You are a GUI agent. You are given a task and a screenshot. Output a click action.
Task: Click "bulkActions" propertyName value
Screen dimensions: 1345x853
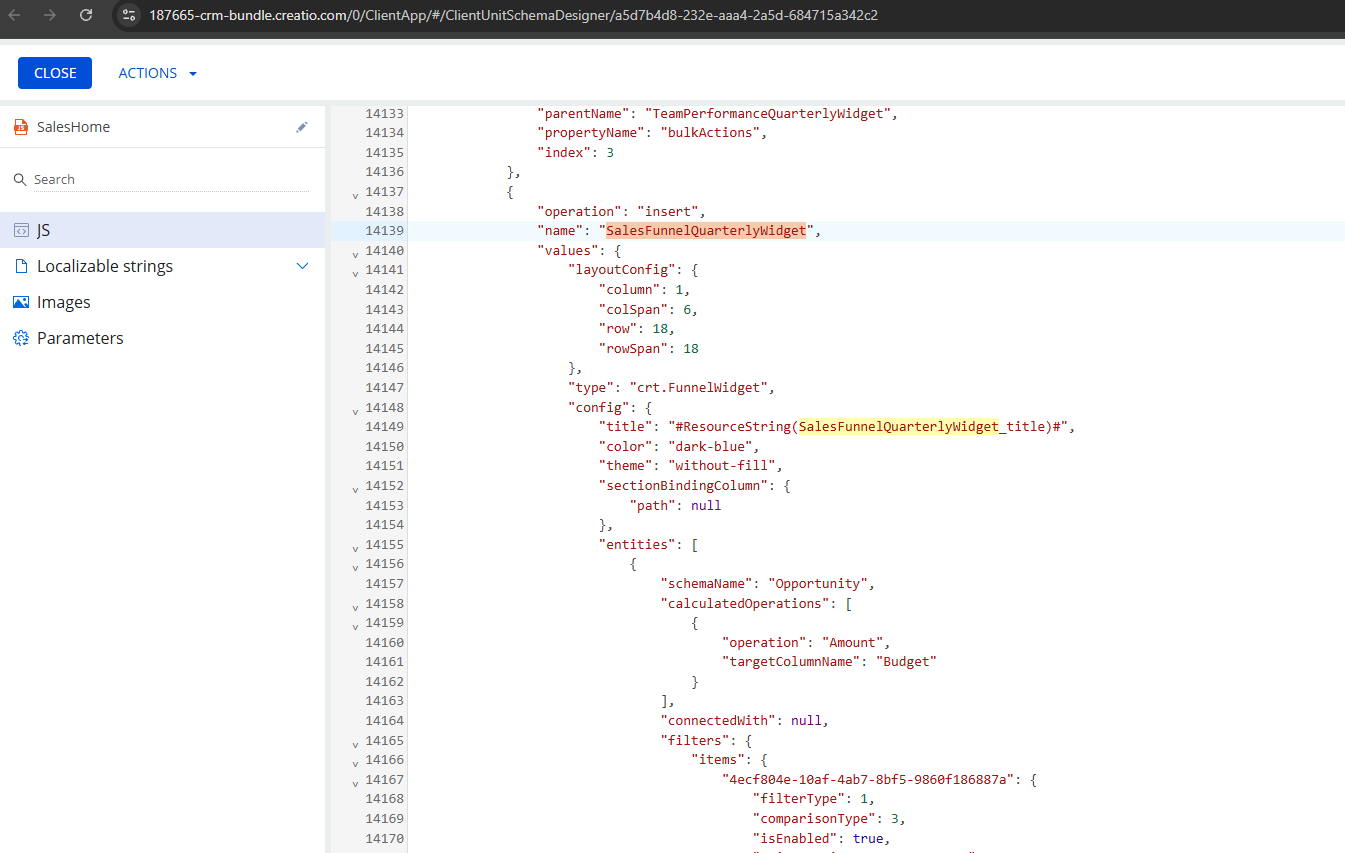[710, 133]
